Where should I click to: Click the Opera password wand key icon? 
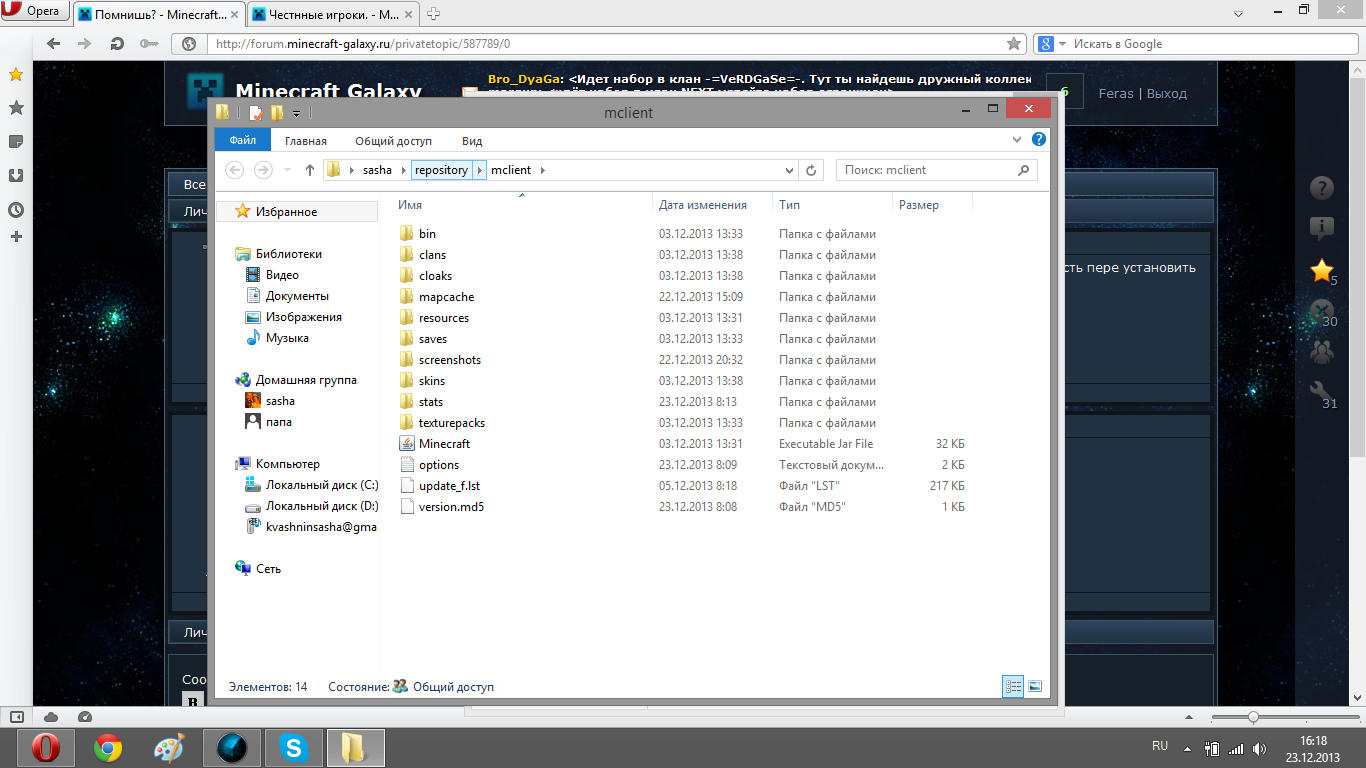[x=147, y=44]
